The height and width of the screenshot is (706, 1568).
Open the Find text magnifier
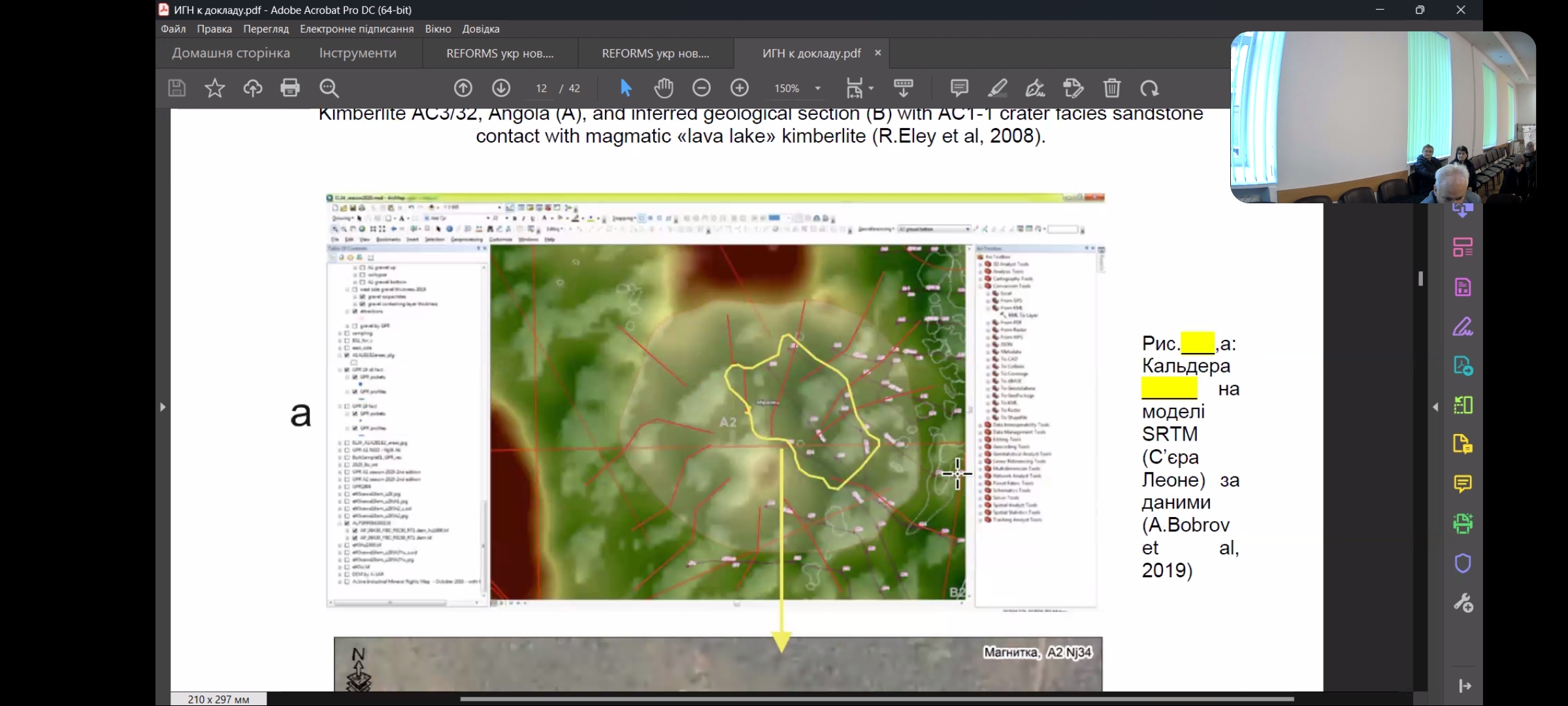pos(329,88)
